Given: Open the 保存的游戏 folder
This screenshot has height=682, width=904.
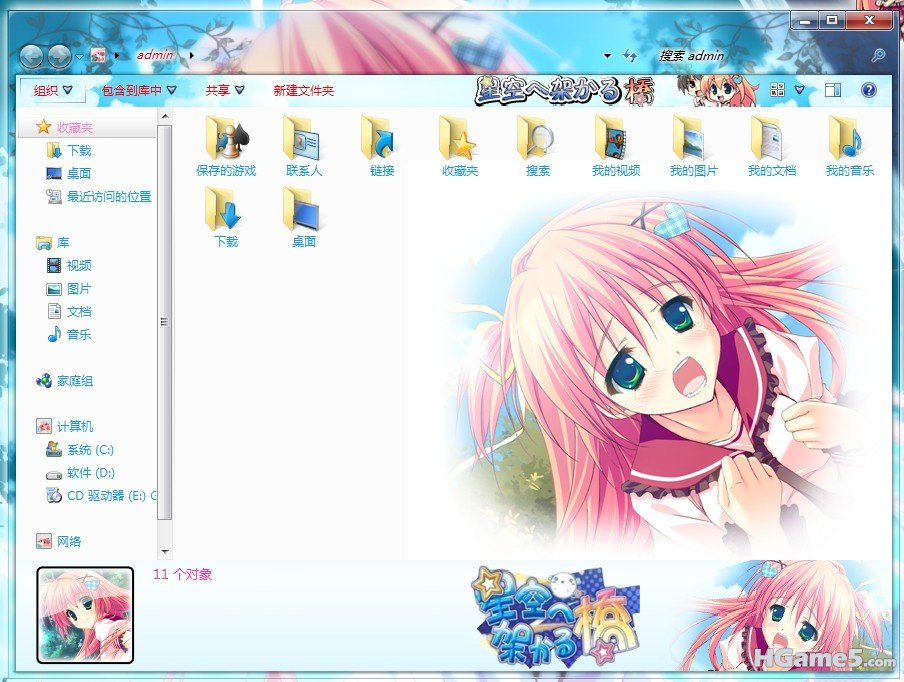Looking at the screenshot, I should (x=226, y=145).
